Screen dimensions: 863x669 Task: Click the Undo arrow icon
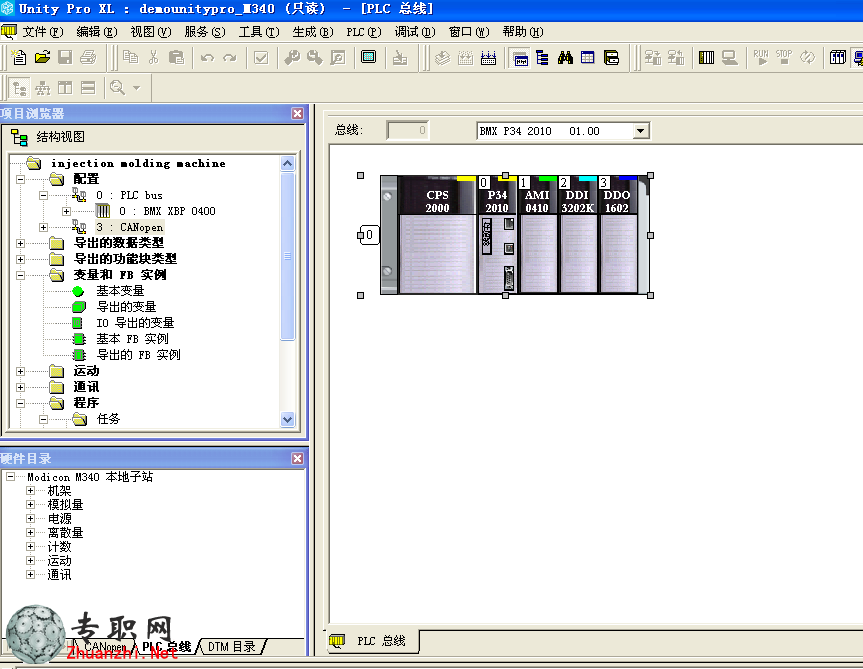pos(207,57)
